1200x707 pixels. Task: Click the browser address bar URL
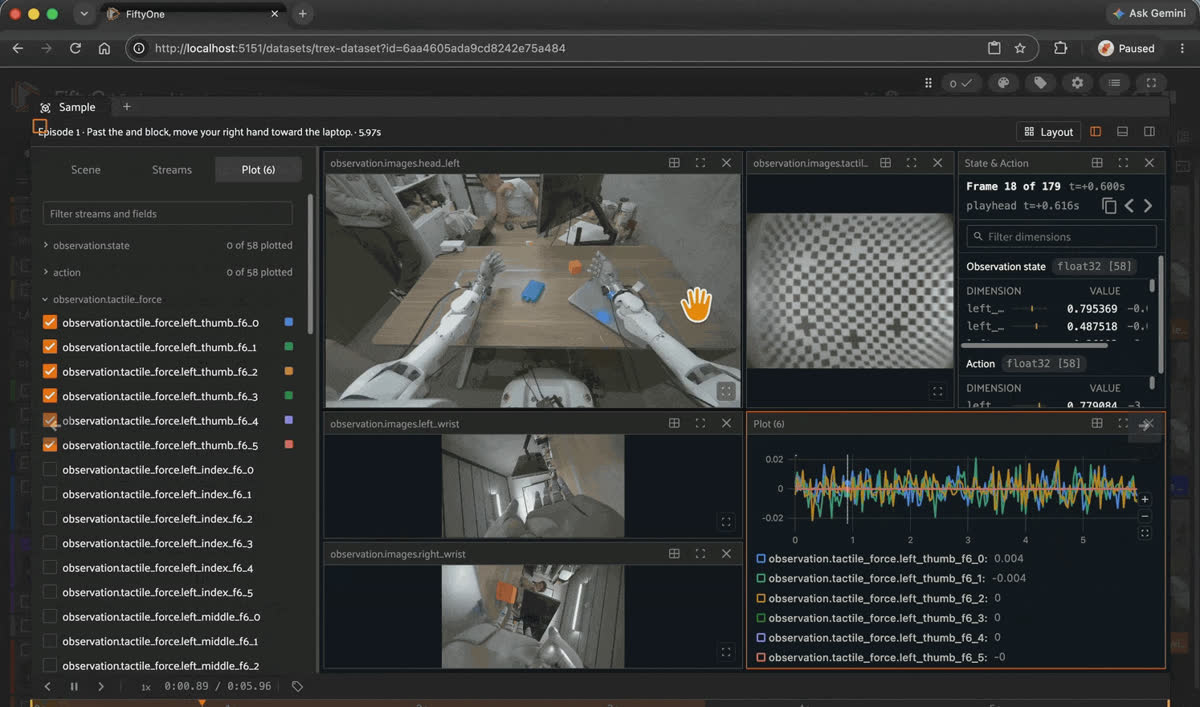pos(360,48)
